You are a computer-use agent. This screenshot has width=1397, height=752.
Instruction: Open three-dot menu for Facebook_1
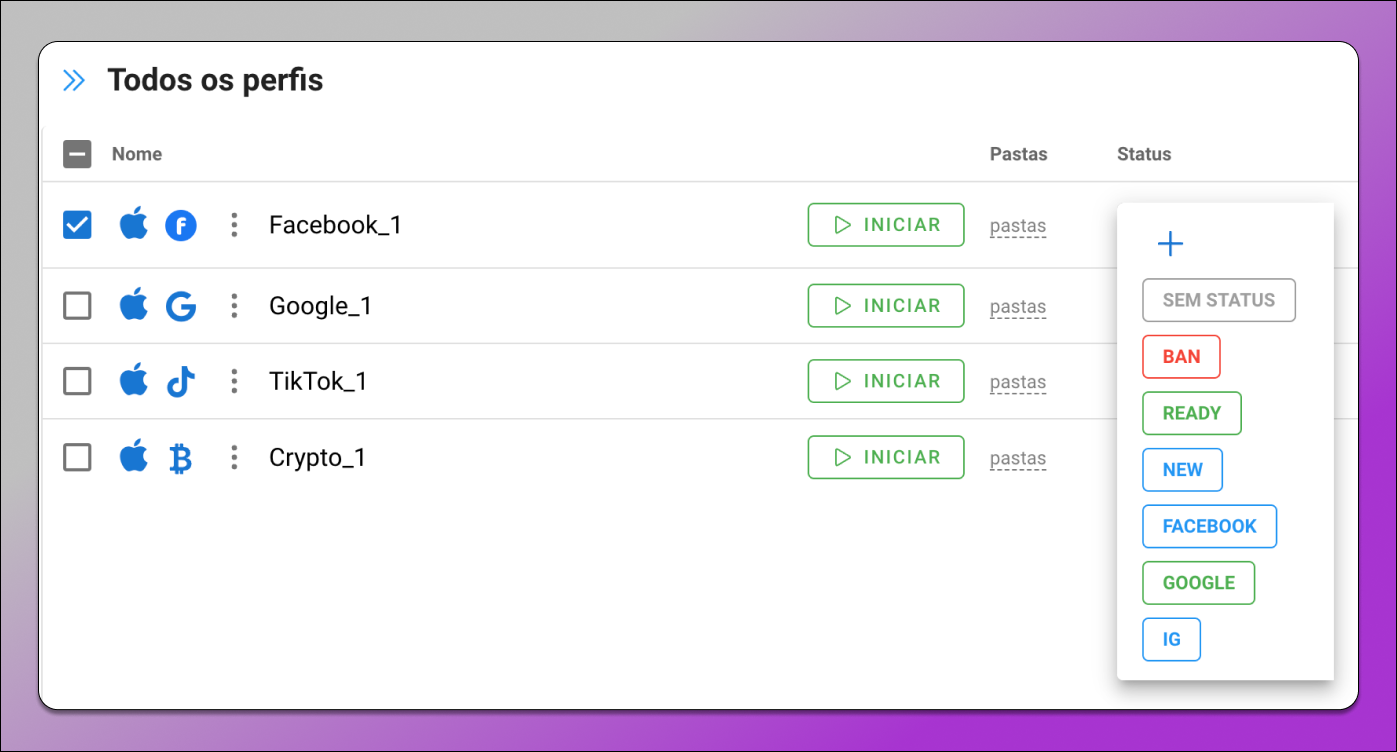point(234,225)
